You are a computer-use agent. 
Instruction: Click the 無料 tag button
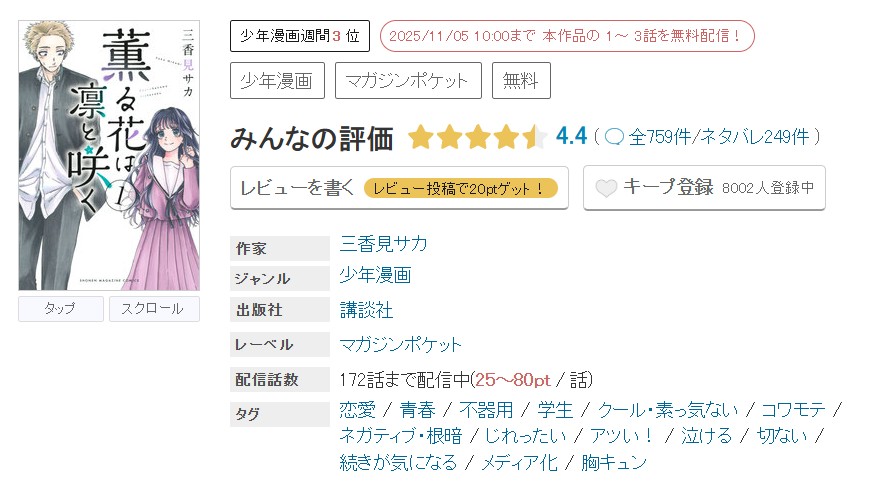pyautogui.click(x=521, y=81)
